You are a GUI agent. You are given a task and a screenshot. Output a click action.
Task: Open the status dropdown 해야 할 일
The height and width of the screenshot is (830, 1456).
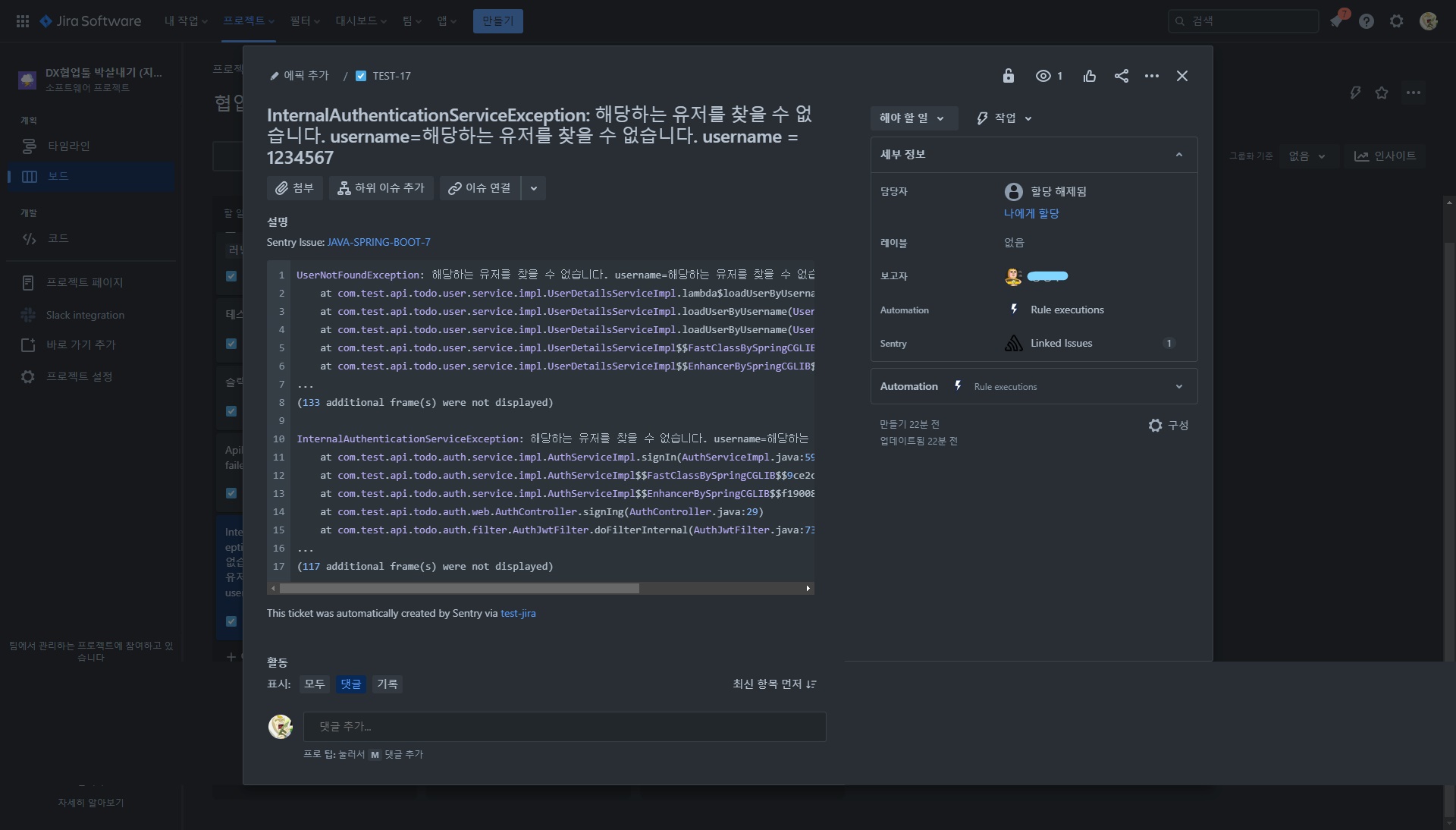913,118
